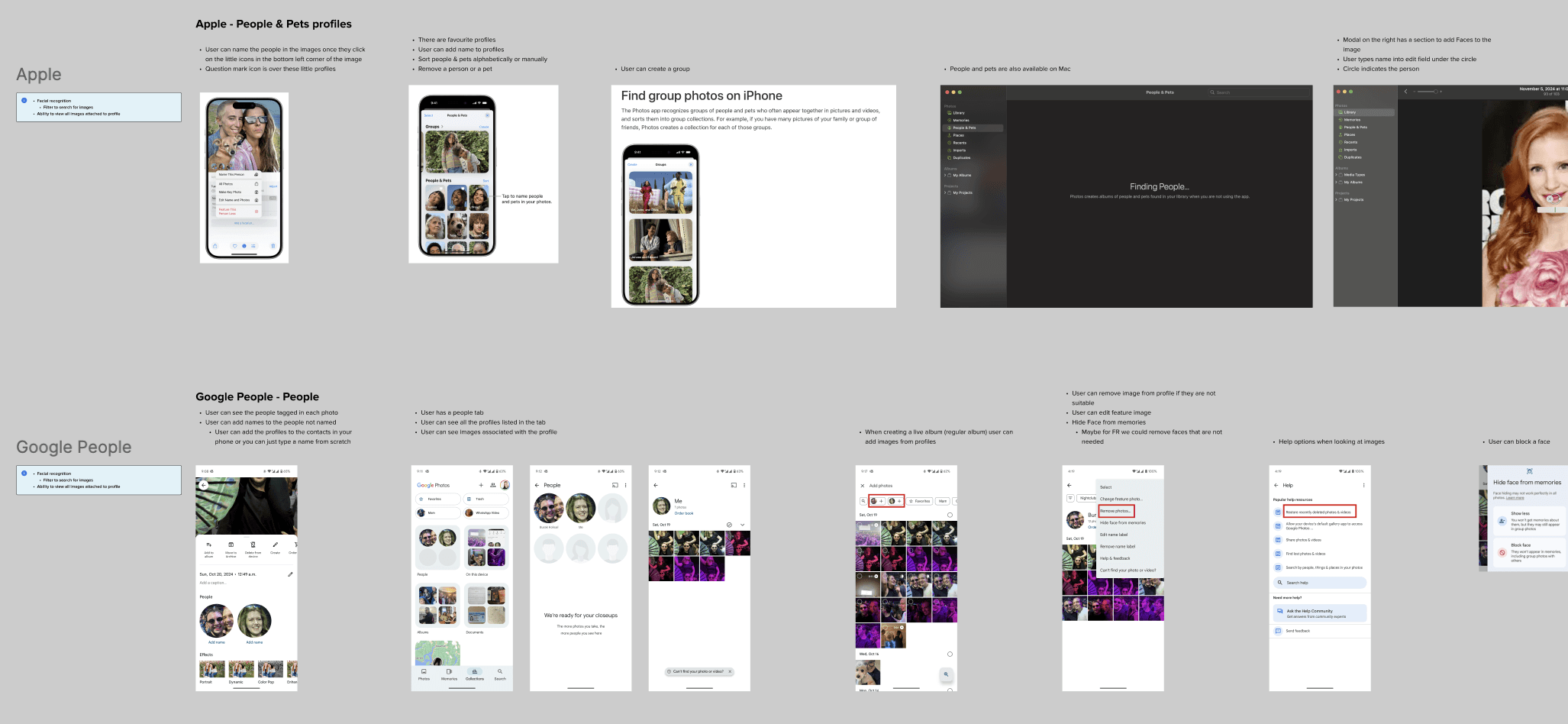Choose Remove name label menu entry
This screenshot has height=724, width=1568.
[1117, 547]
